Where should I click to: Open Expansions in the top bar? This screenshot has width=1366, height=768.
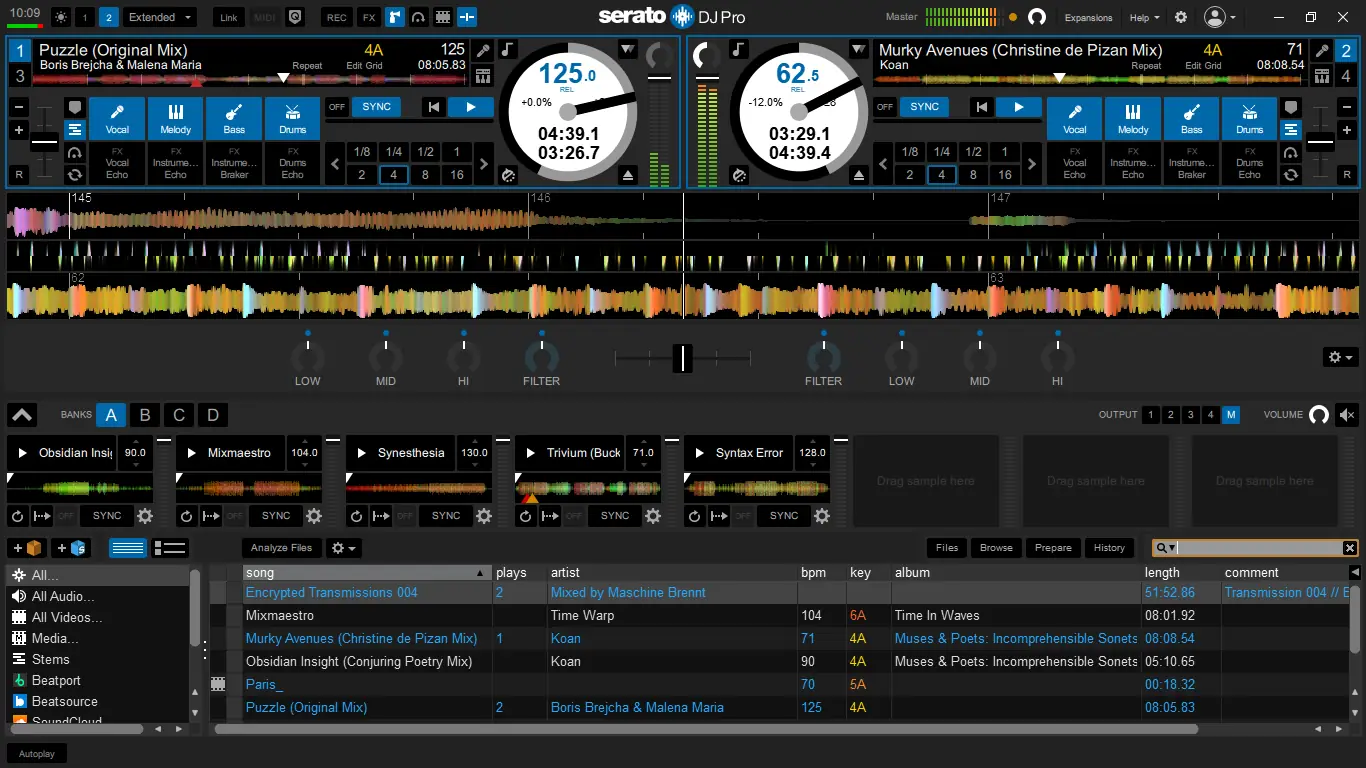point(1088,17)
